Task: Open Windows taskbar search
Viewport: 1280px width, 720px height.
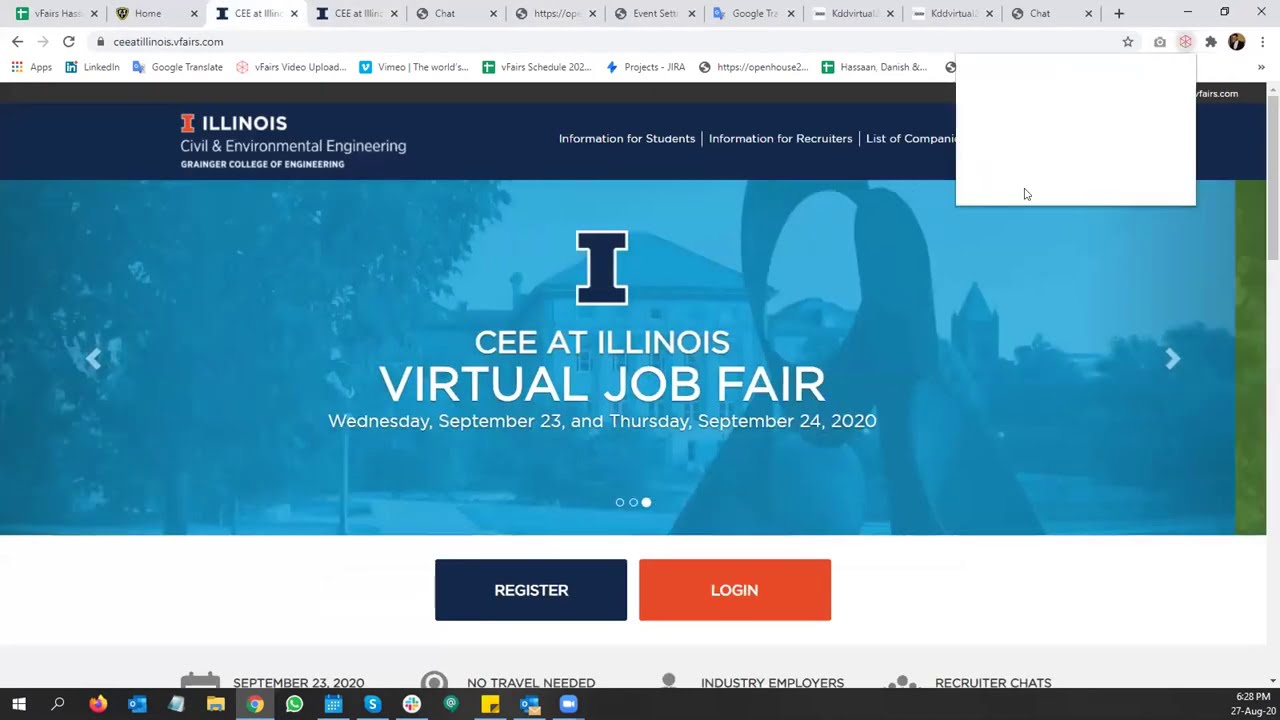Action: point(58,704)
